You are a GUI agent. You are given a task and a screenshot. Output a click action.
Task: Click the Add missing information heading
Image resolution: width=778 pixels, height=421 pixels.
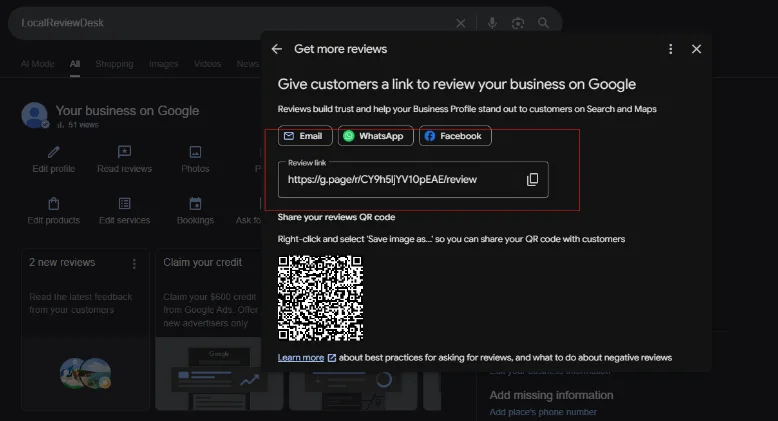pyautogui.click(x=551, y=395)
